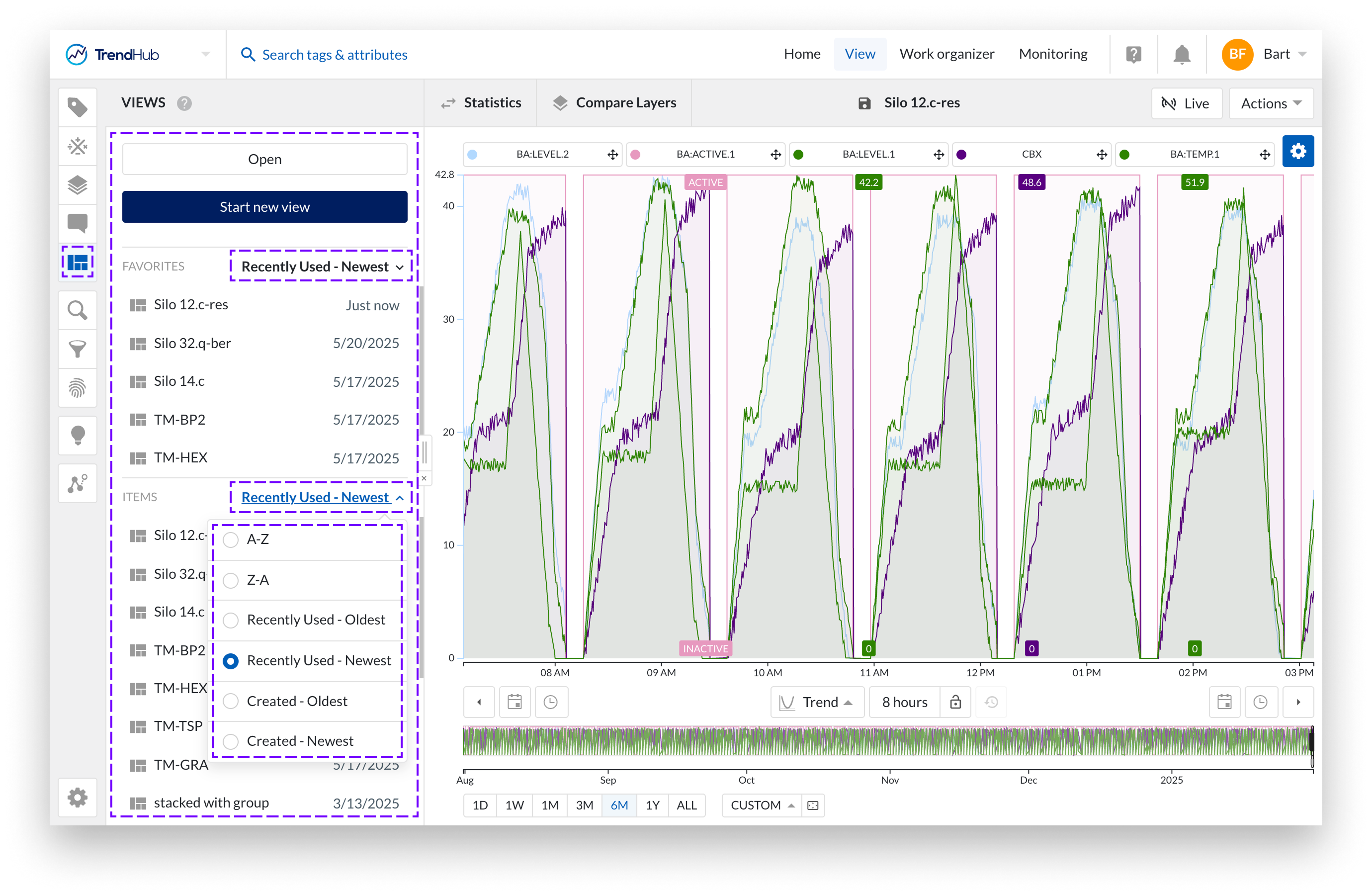Image resolution: width=1372 pixels, height=895 pixels.
Task: Click the notifications bell icon
Action: pyautogui.click(x=1181, y=55)
